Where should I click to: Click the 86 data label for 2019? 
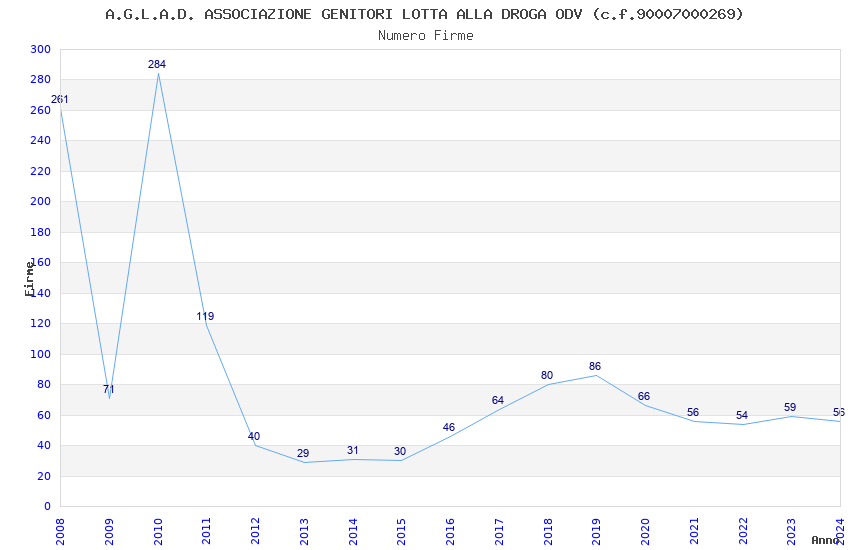coord(595,366)
